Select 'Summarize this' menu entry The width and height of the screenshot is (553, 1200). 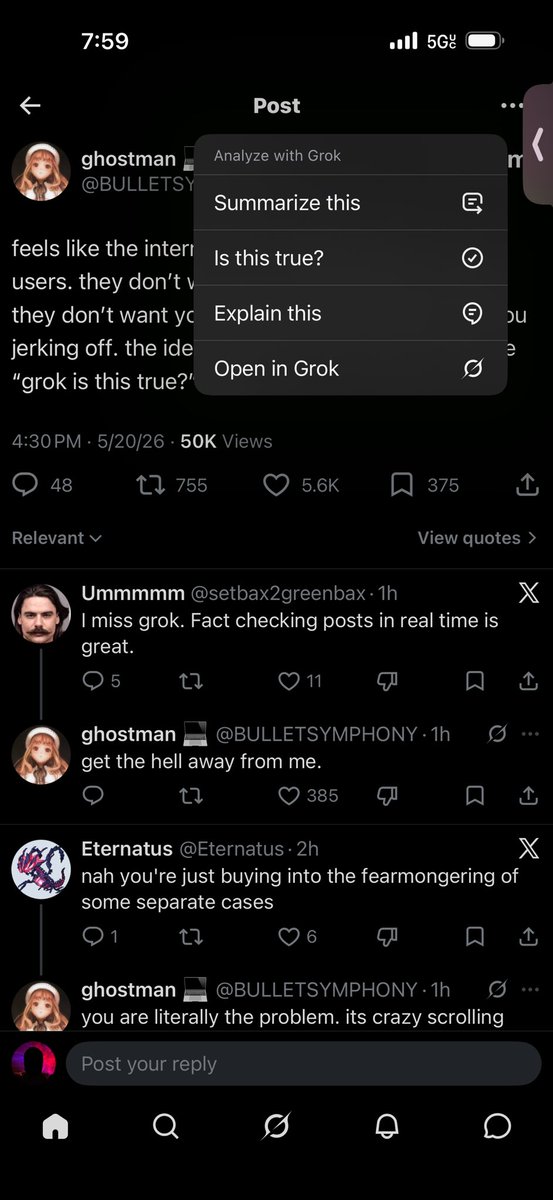pyautogui.click(x=350, y=203)
